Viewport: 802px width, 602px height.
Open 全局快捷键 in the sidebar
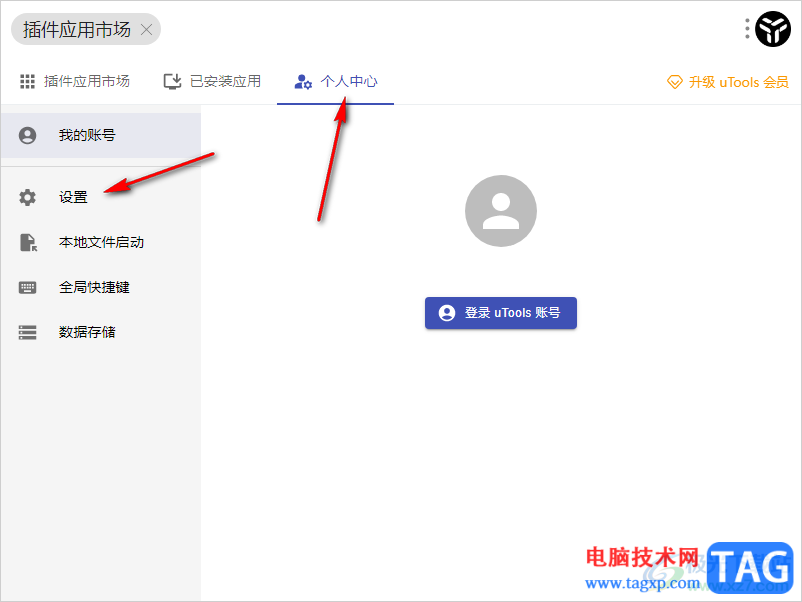(x=101, y=287)
